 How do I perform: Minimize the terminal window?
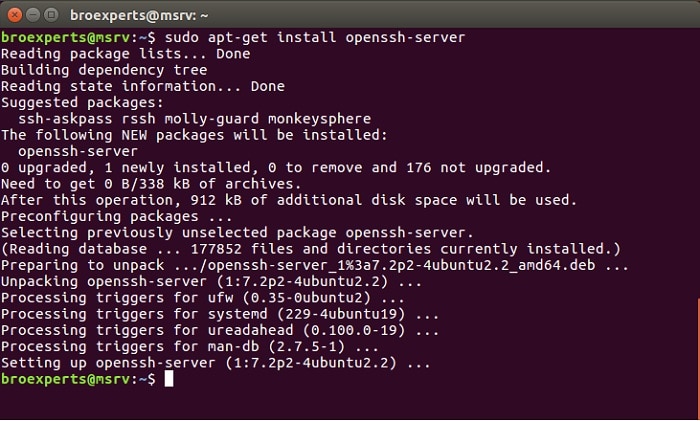tap(32, 14)
